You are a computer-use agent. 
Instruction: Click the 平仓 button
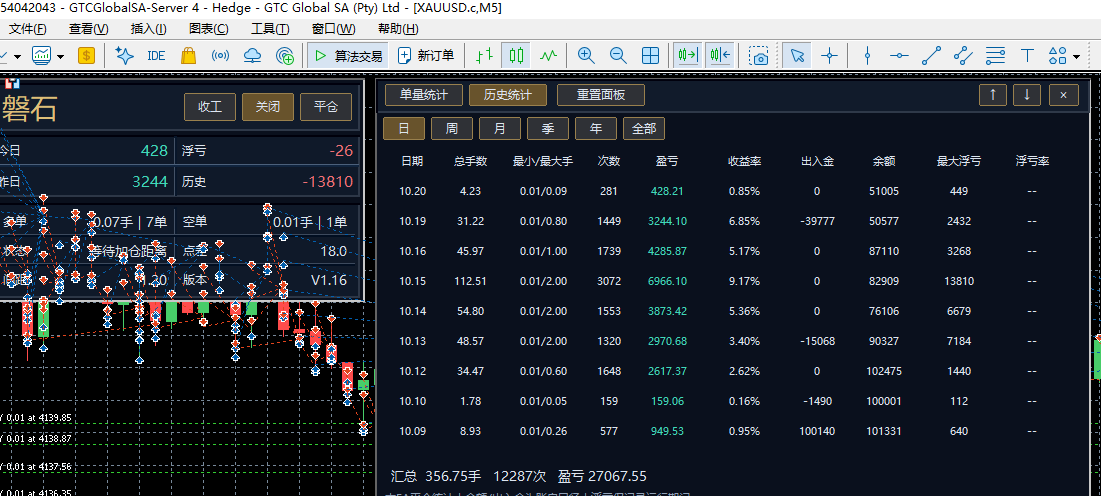click(x=326, y=107)
